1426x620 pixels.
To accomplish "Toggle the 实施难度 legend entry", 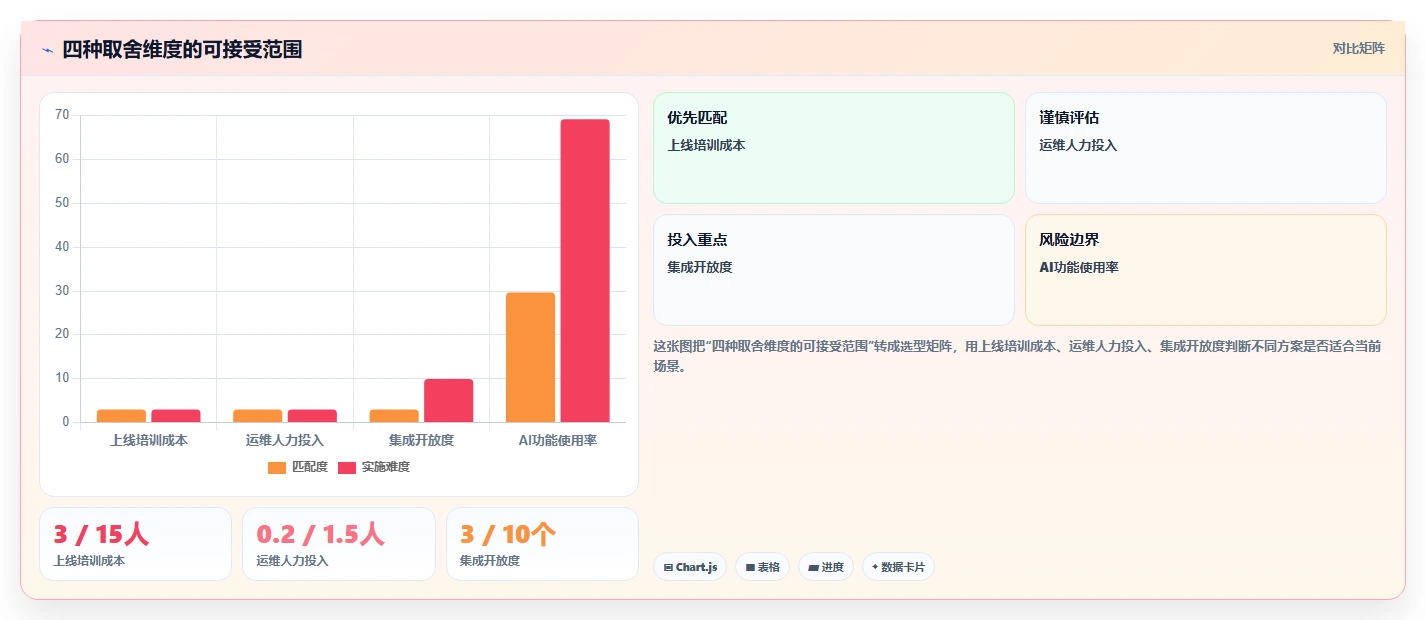I will pyautogui.click(x=374, y=467).
